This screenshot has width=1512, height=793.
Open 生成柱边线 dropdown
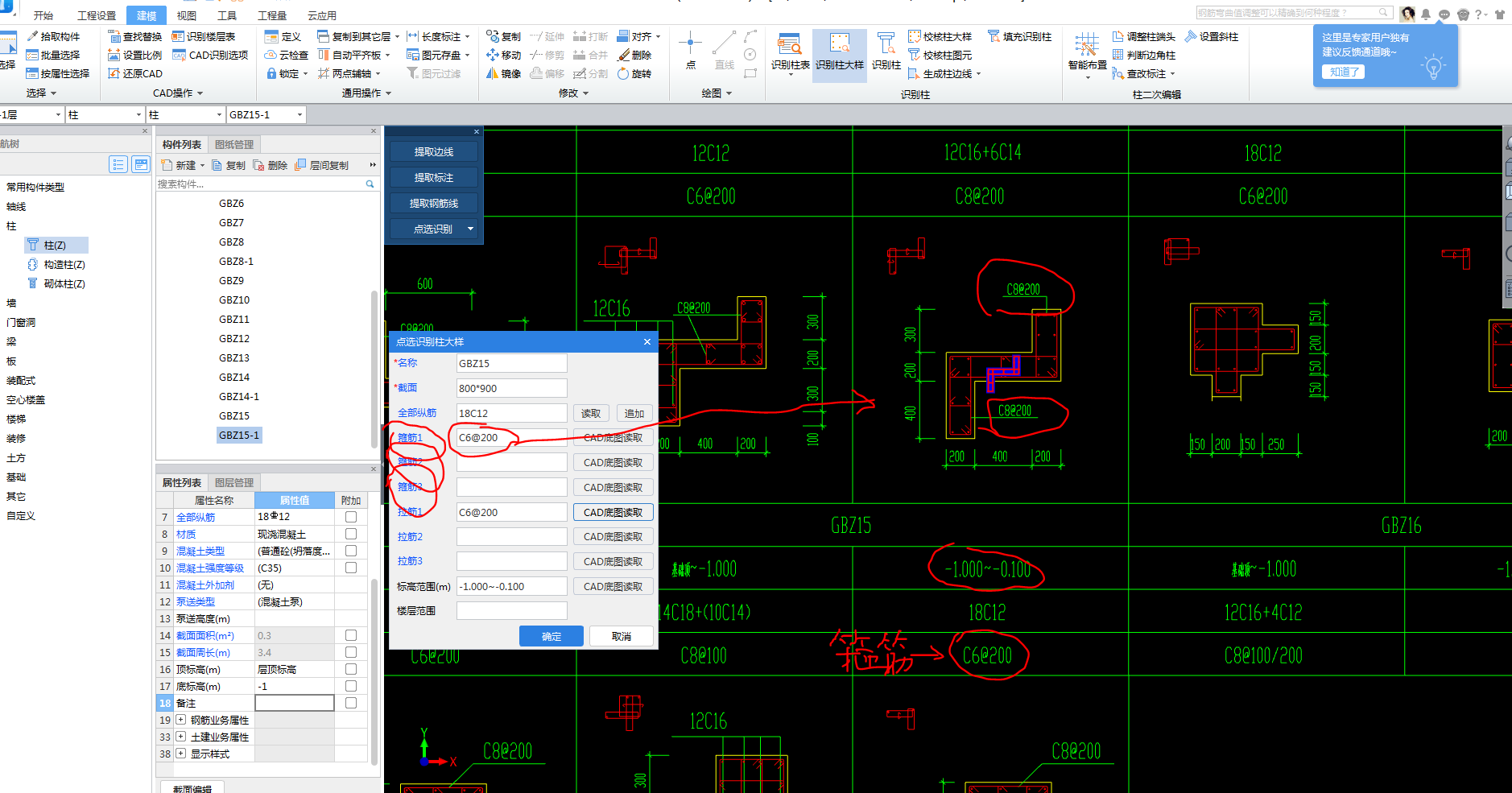[x=978, y=73]
